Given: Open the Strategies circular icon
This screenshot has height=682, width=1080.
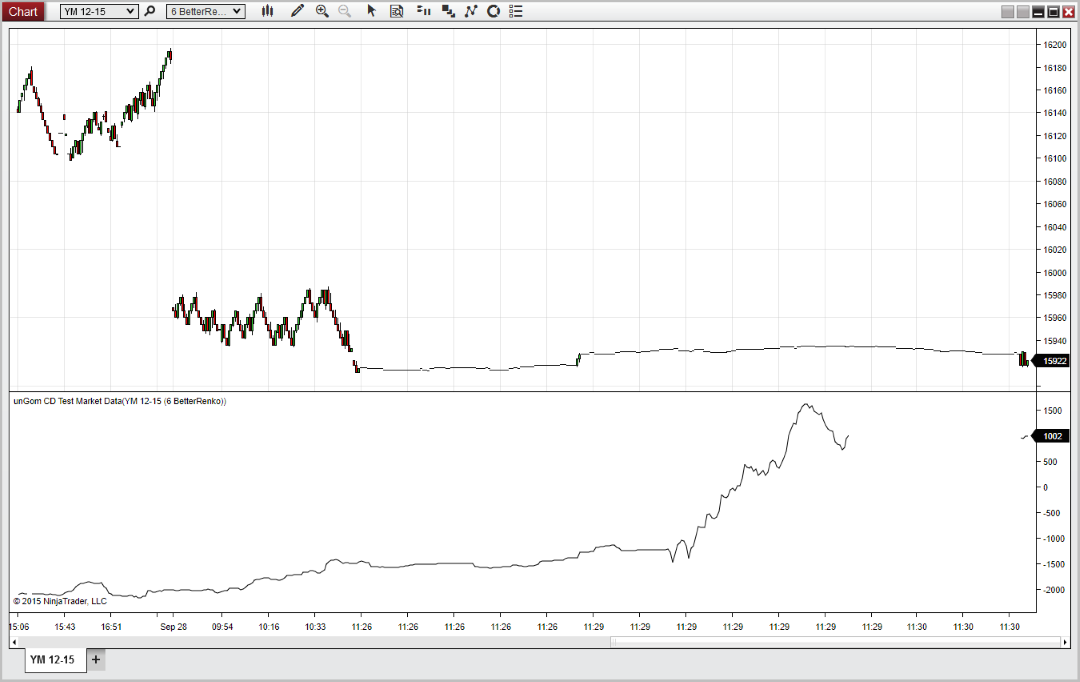Looking at the screenshot, I should [493, 11].
